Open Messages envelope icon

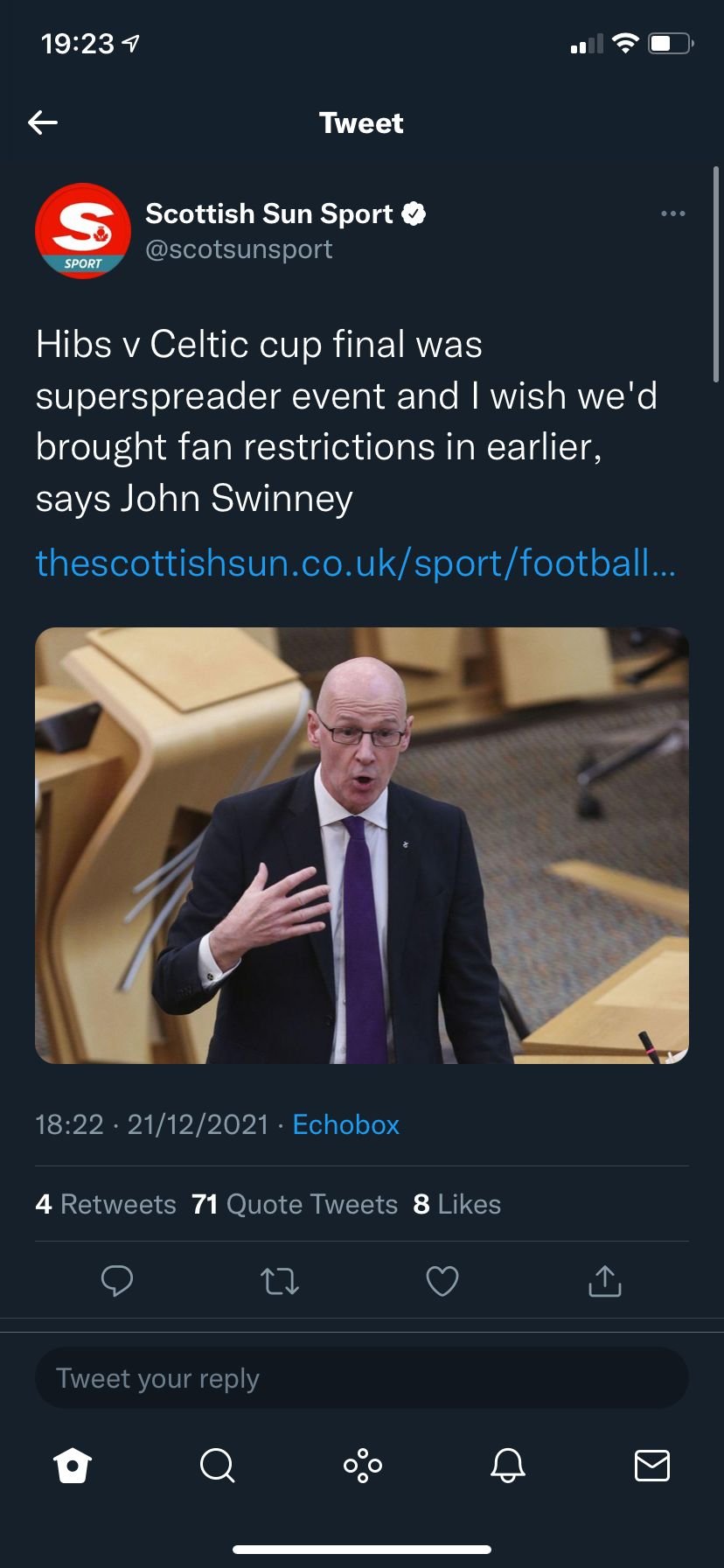652,1465
